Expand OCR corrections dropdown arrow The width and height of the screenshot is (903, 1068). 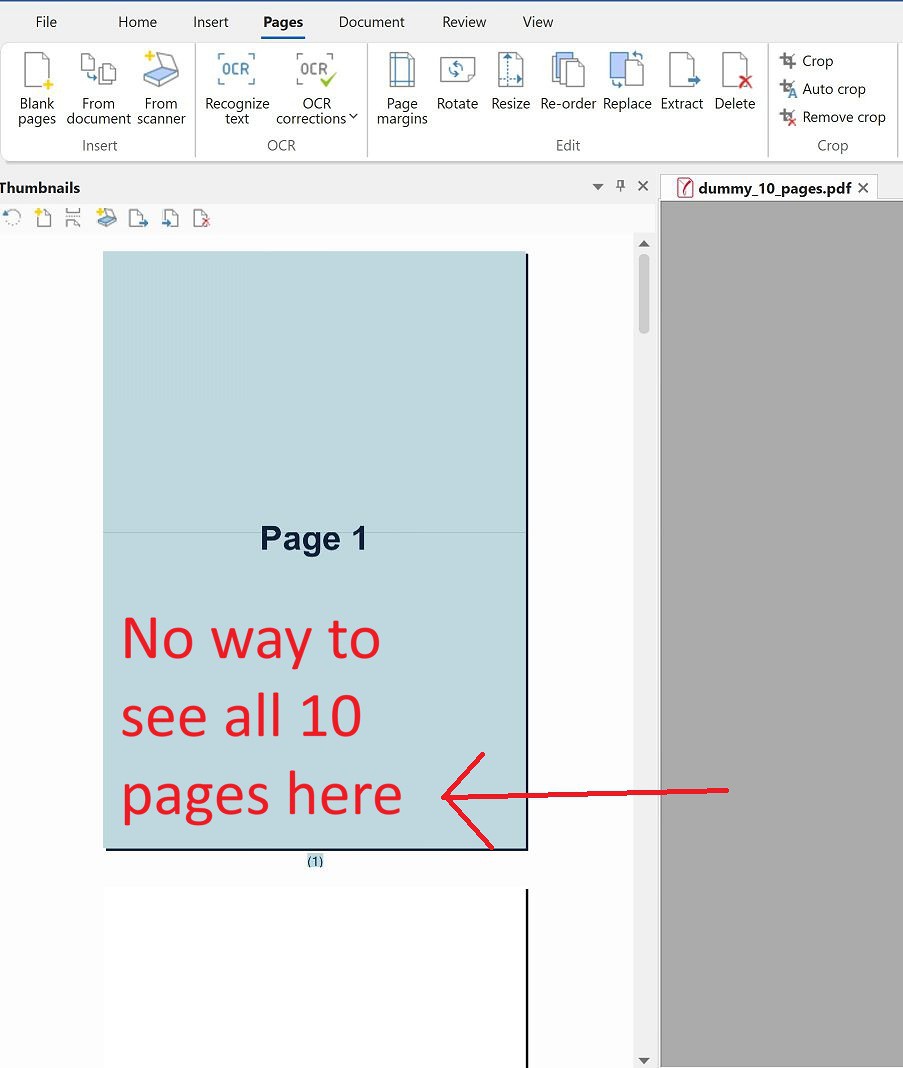click(x=353, y=117)
